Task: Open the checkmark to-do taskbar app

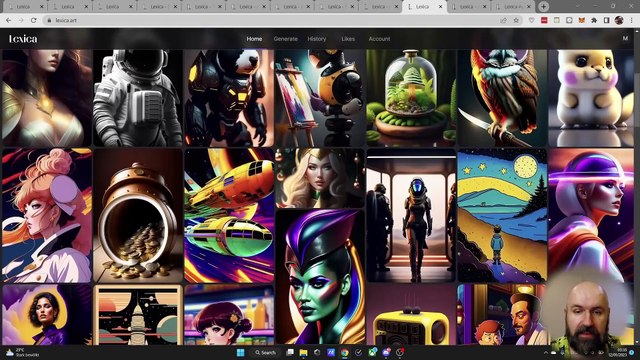Action: [358, 352]
